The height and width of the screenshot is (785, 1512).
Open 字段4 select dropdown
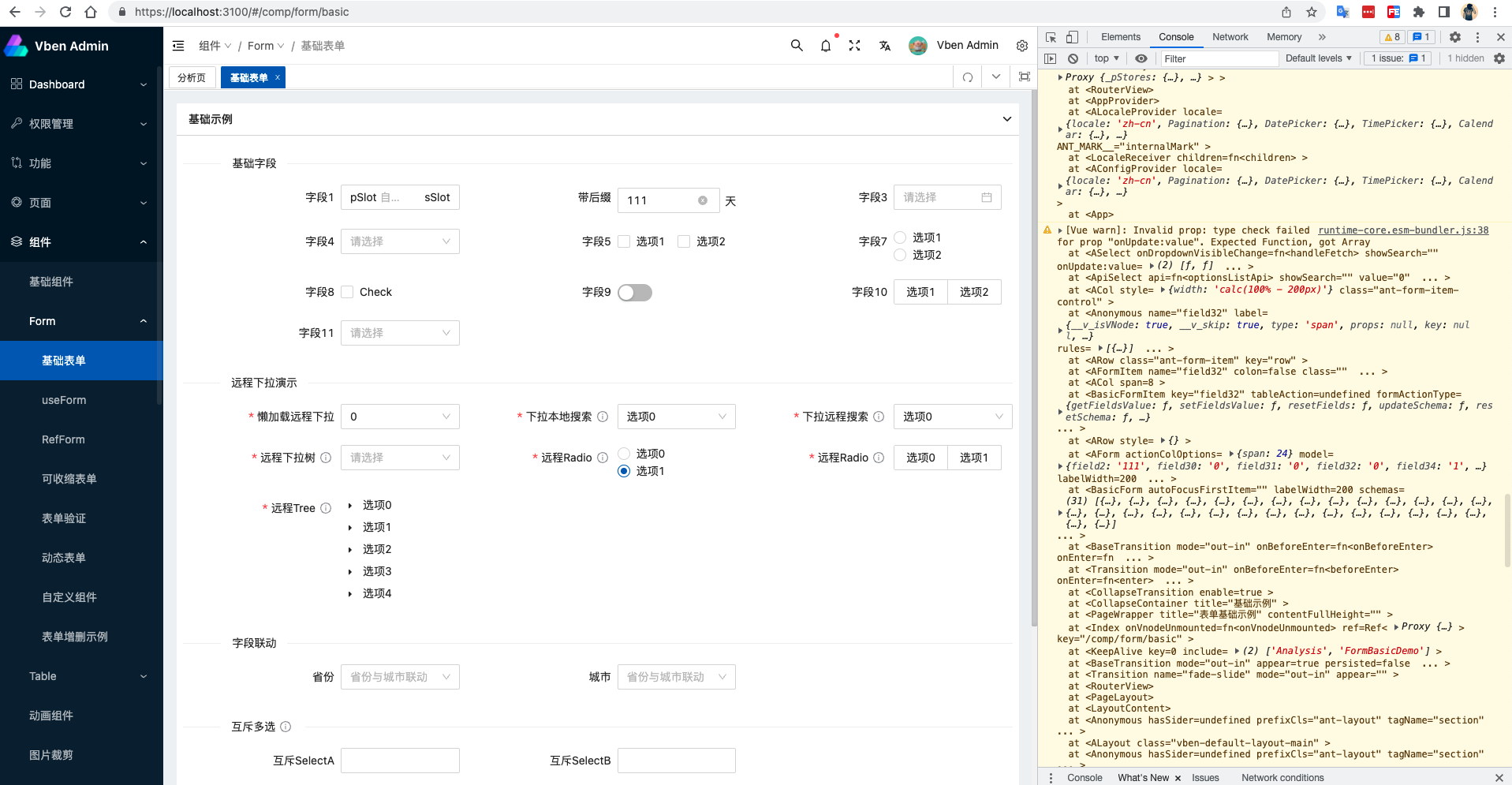(400, 241)
